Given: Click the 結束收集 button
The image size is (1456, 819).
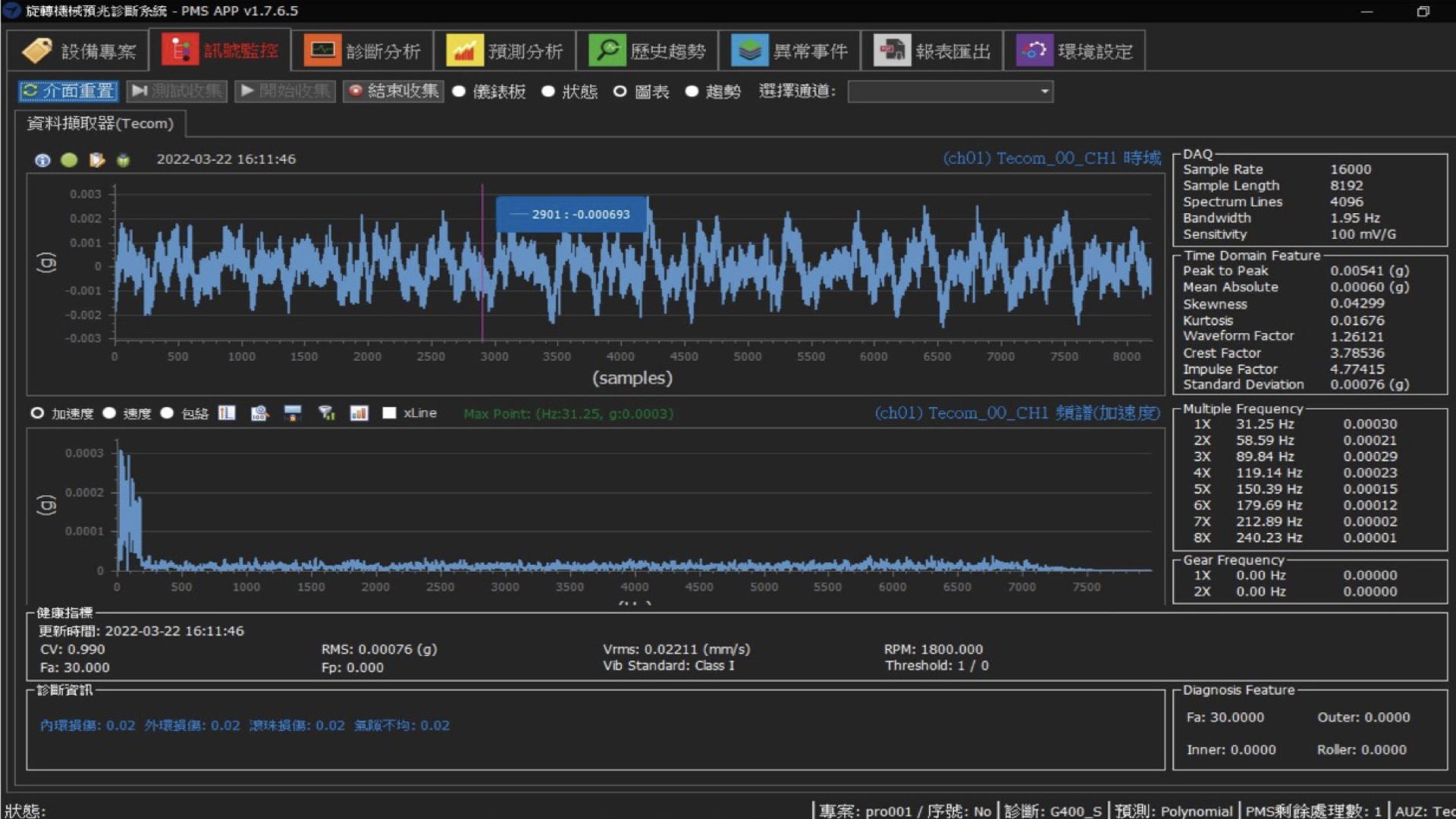Looking at the screenshot, I should pyautogui.click(x=394, y=92).
